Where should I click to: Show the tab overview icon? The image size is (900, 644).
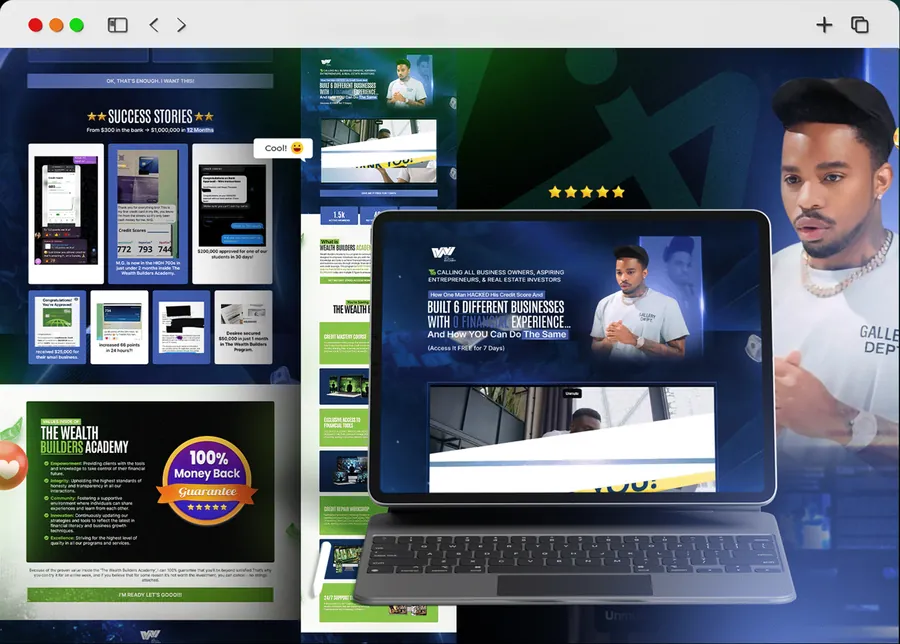tap(859, 25)
